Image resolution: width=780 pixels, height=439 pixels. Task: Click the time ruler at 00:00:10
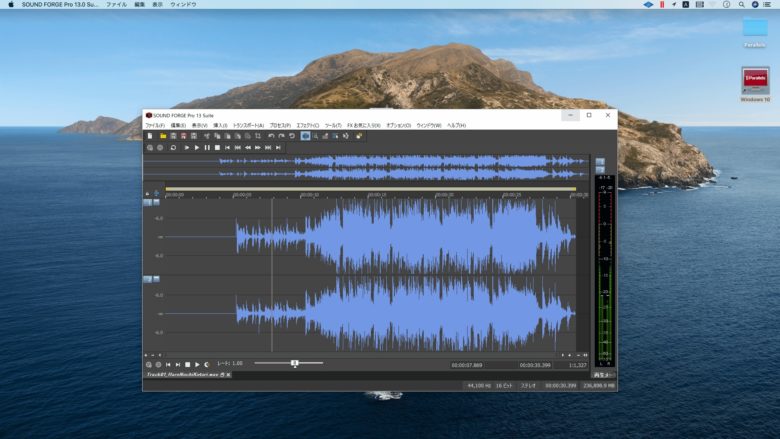click(x=309, y=195)
